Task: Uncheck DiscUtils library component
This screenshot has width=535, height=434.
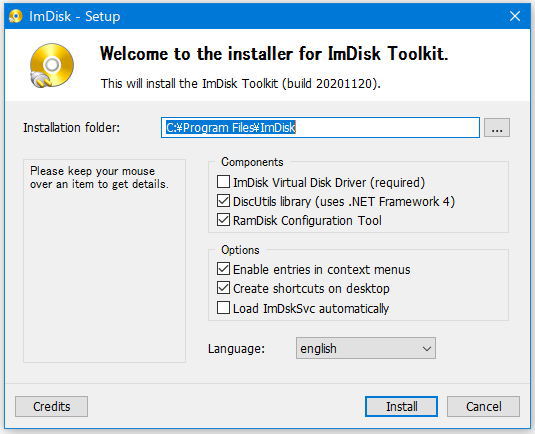Action: (223, 201)
